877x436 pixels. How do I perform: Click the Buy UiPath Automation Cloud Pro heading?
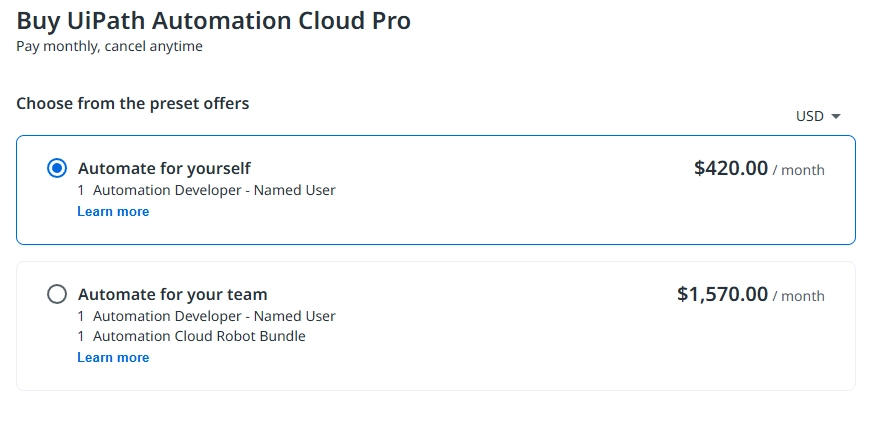click(x=214, y=21)
